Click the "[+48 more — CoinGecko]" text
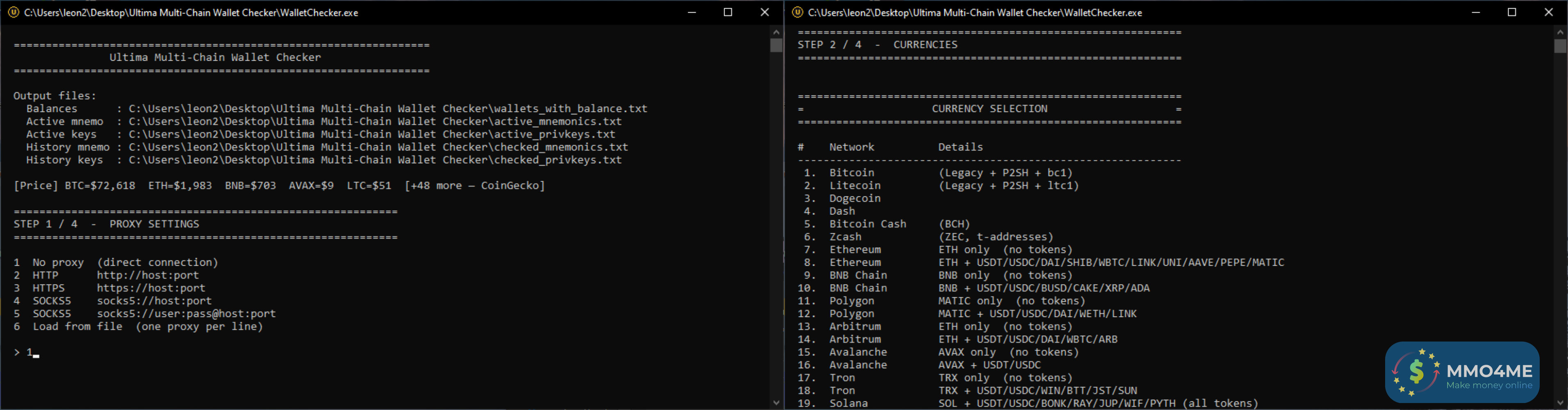 (x=475, y=186)
